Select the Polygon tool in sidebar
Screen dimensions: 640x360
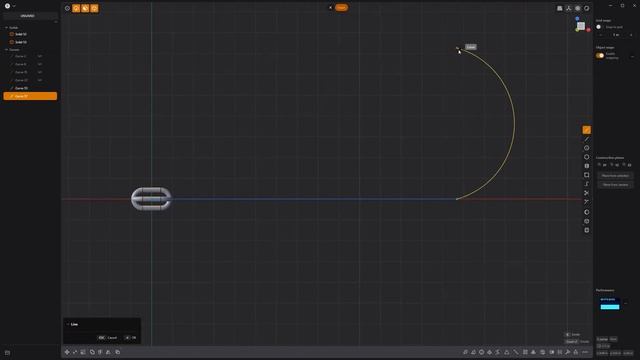587,157
